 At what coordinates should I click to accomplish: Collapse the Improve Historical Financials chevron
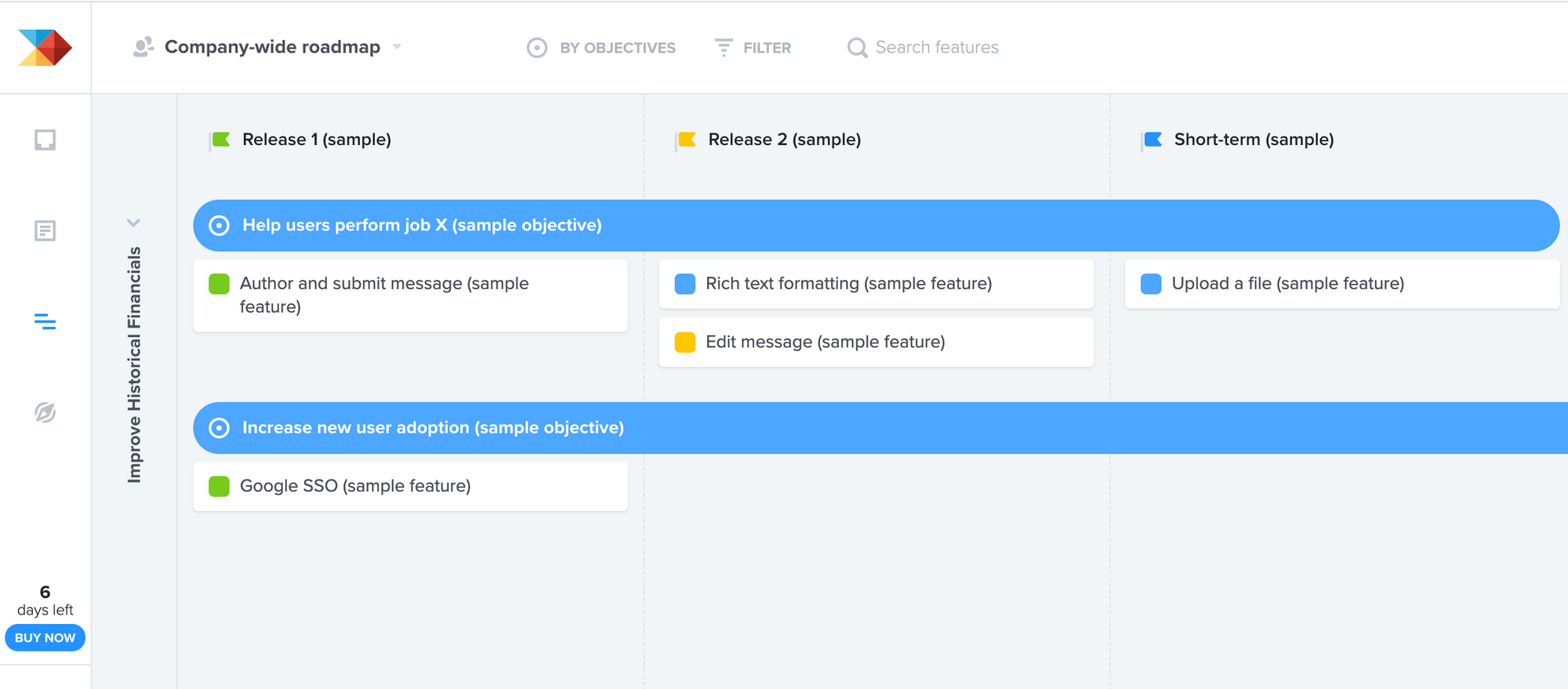pos(134,223)
